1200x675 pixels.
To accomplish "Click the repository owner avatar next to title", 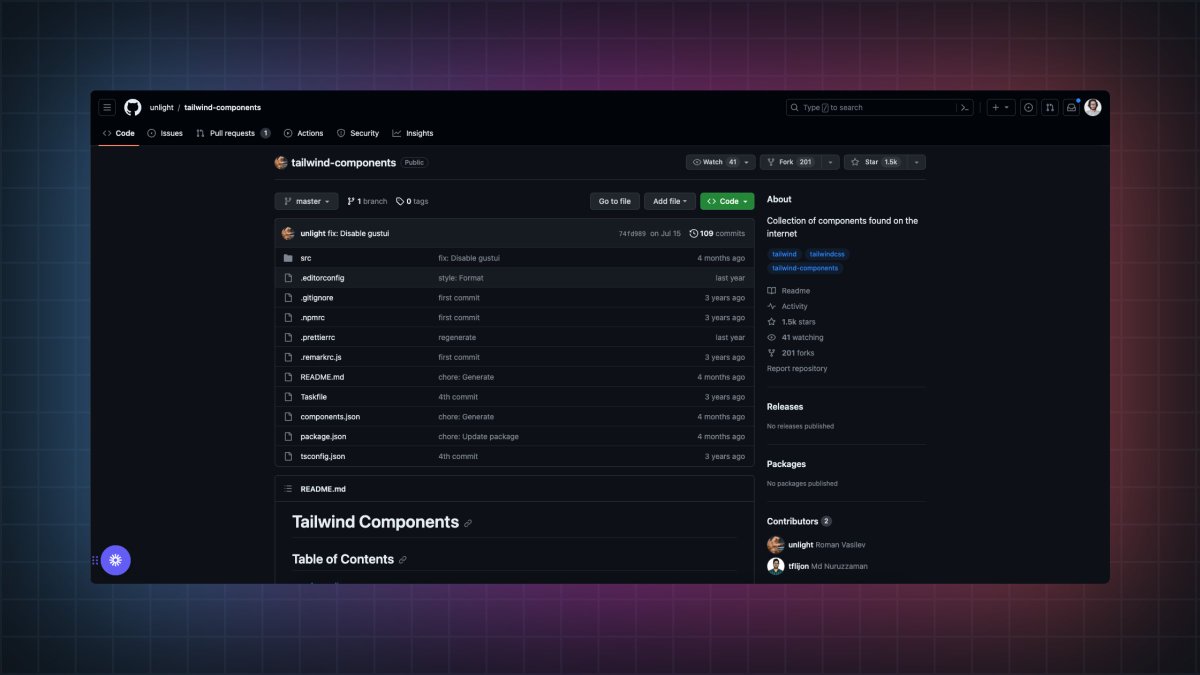I will 281,162.
